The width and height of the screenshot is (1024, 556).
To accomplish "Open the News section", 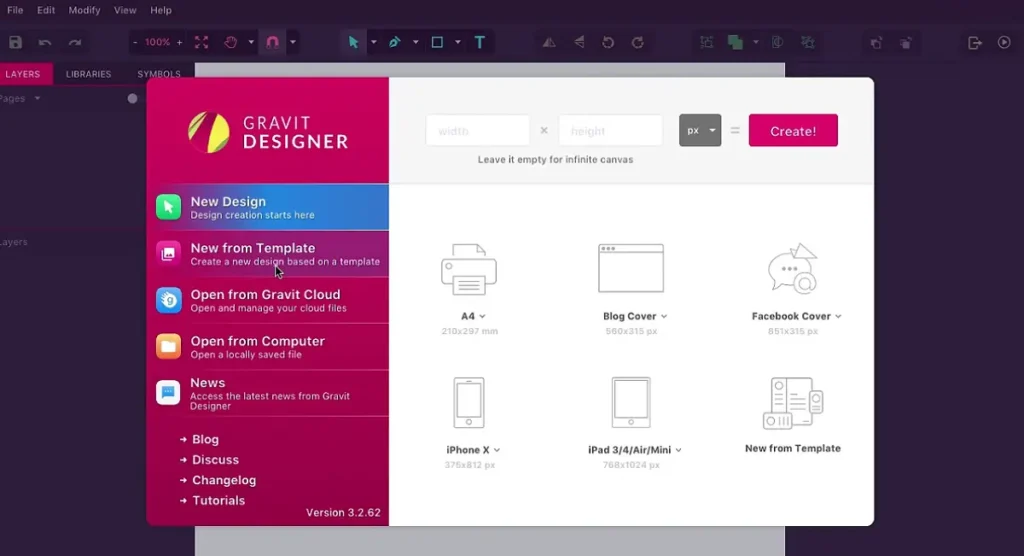I will click(268, 393).
